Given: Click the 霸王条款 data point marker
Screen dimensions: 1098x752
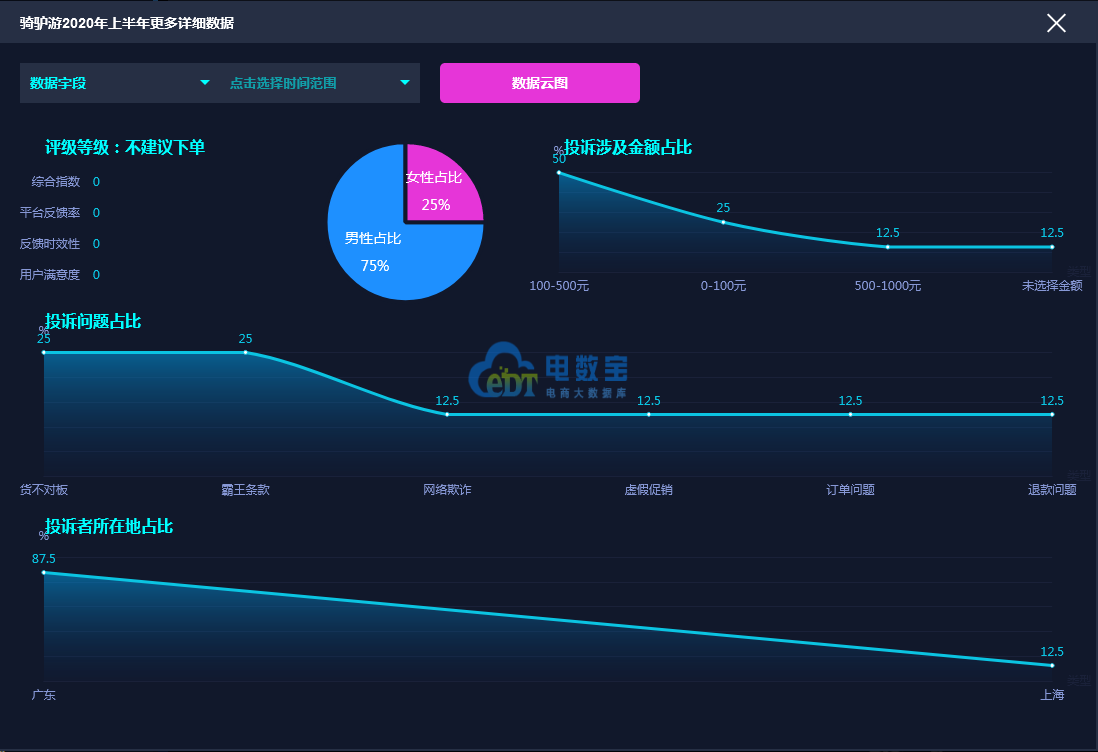Looking at the screenshot, I should tap(245, 352).
